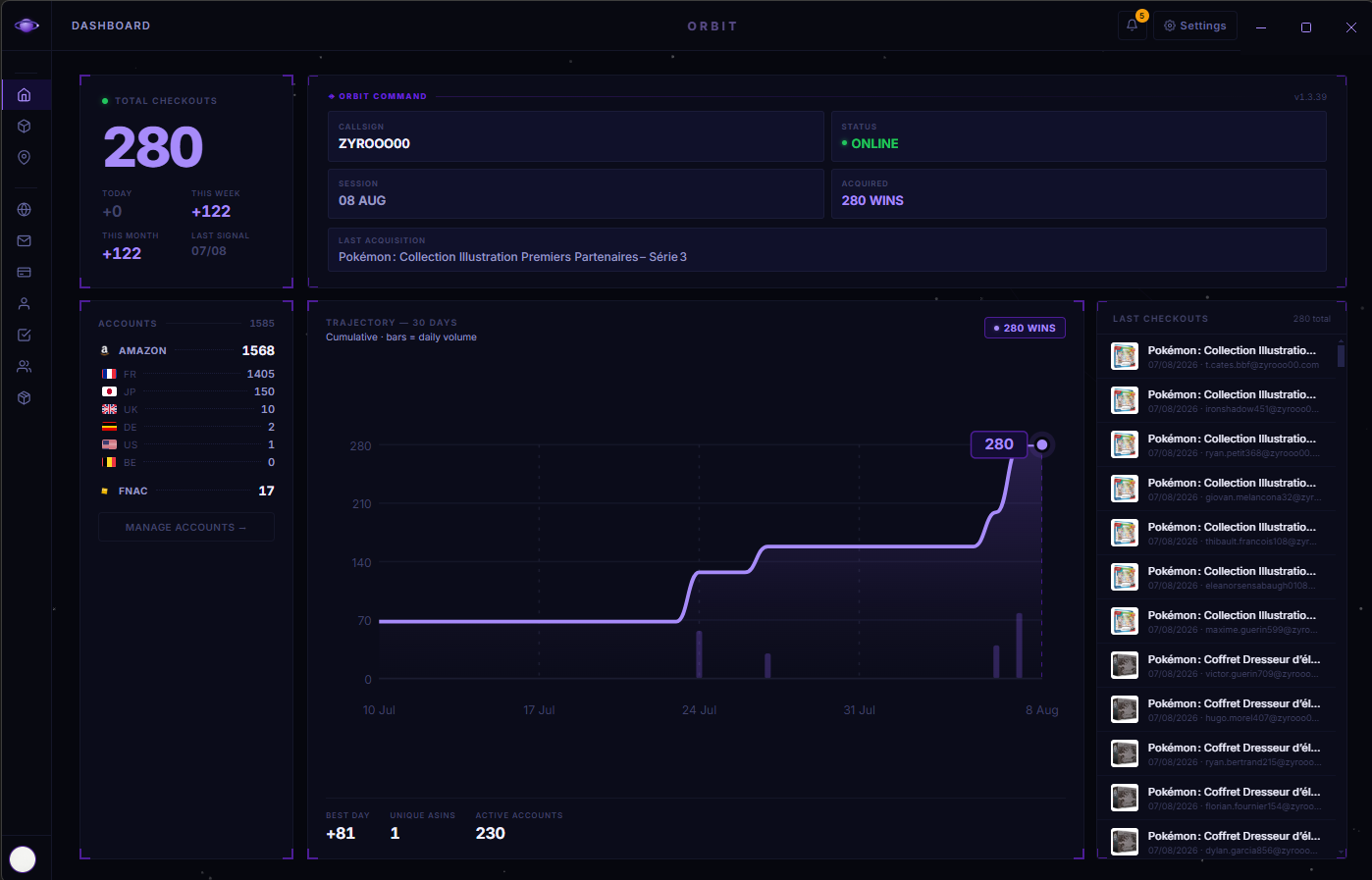Select maxime.guerin599 checkout row

point(1217,621)
